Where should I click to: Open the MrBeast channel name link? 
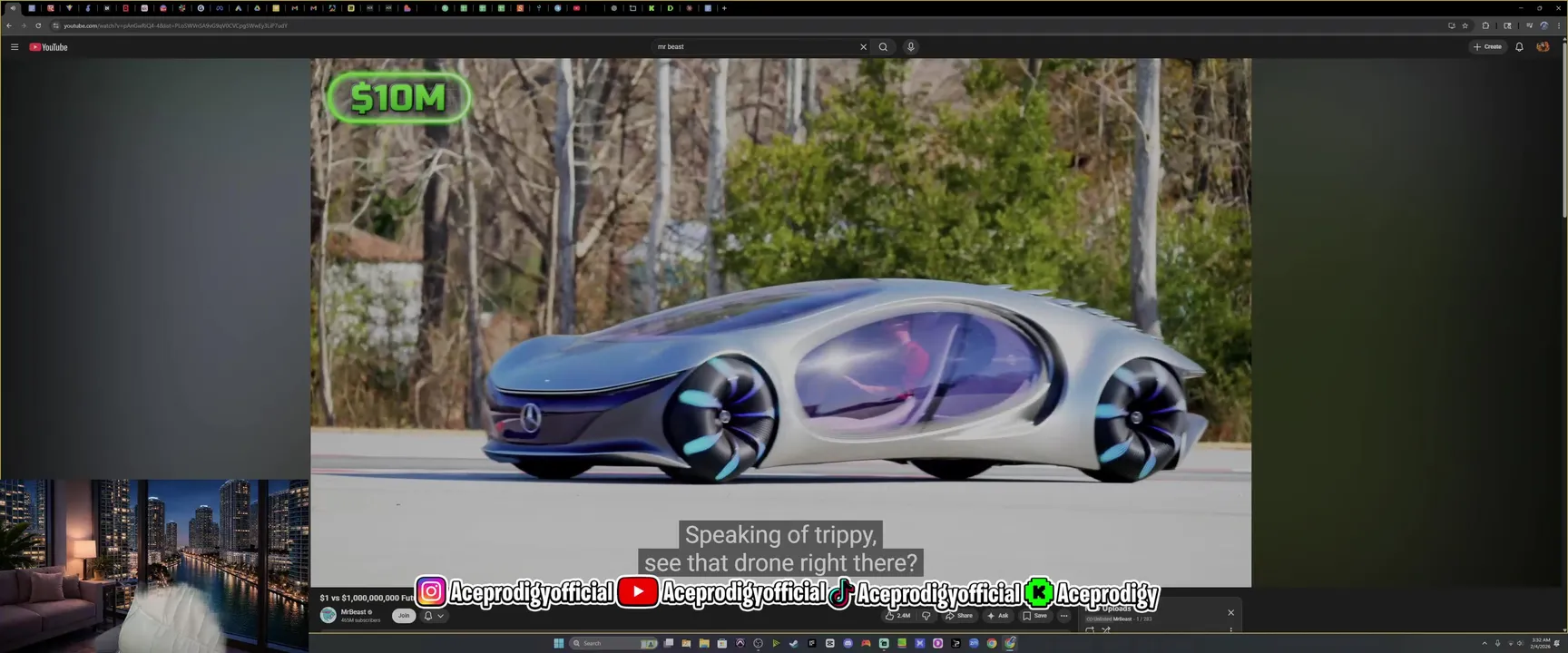pos(354,612)
